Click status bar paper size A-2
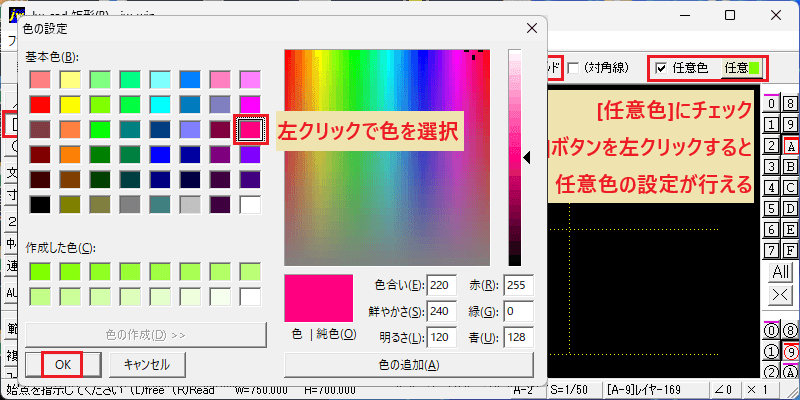The height and width of the screenshot is (400, 800). (527, 390)
